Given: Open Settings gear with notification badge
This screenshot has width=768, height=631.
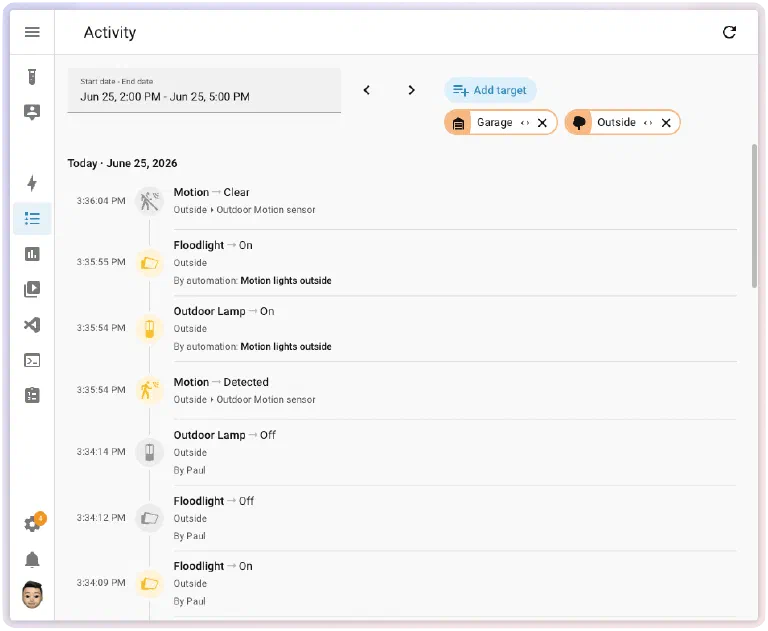Looking at the screenshot, I should click(x=33, y=523).
